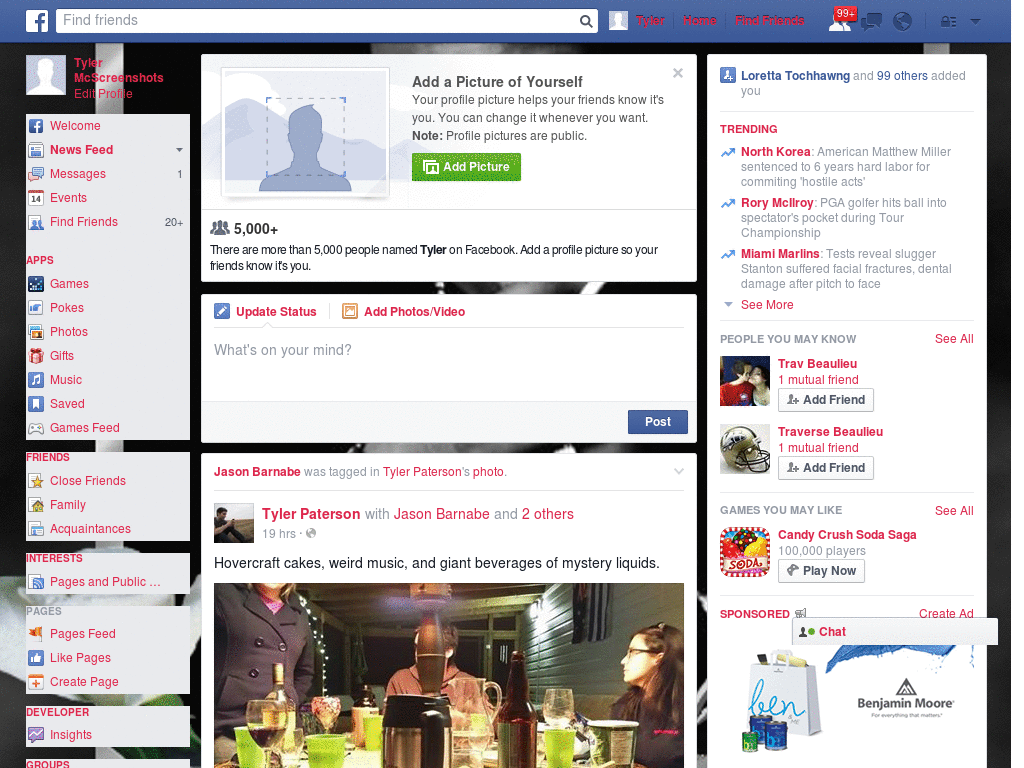Click the Create Ad link

(946, 613)
